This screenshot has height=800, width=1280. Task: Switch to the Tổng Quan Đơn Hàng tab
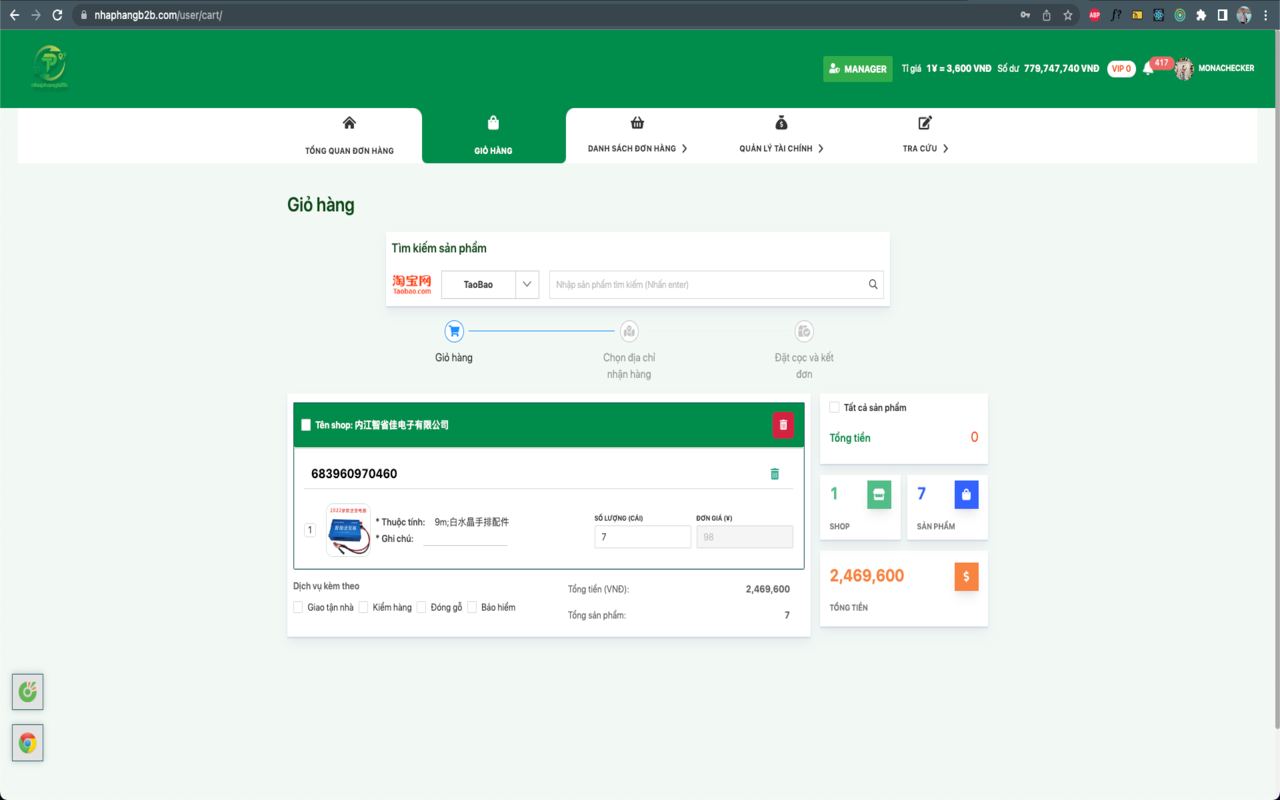[349, 136]
